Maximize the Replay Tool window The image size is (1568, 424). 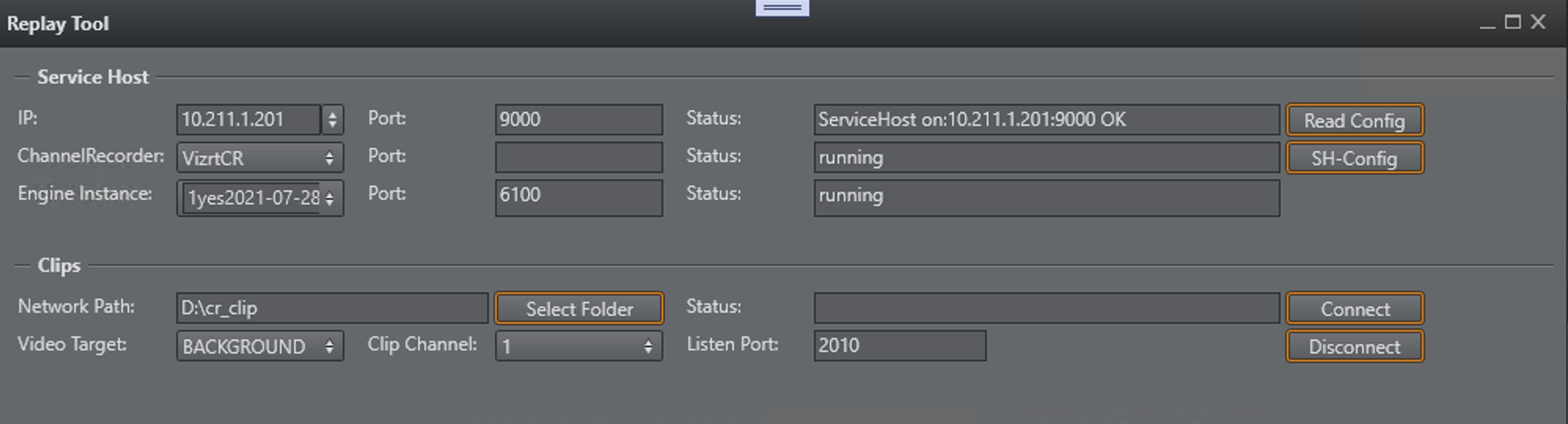(x=1512, y=22)
